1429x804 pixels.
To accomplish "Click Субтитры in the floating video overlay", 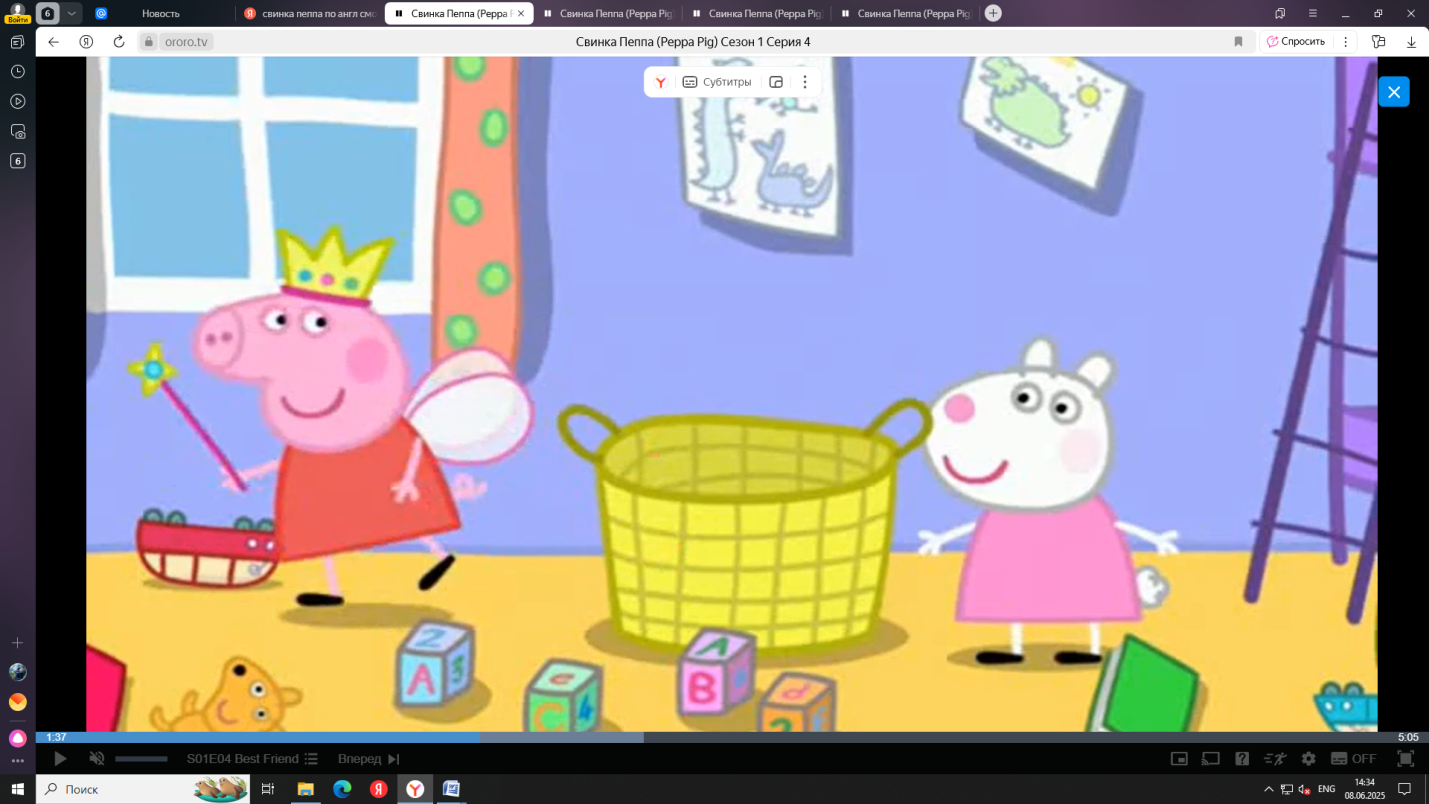I will tap(717, 82).
